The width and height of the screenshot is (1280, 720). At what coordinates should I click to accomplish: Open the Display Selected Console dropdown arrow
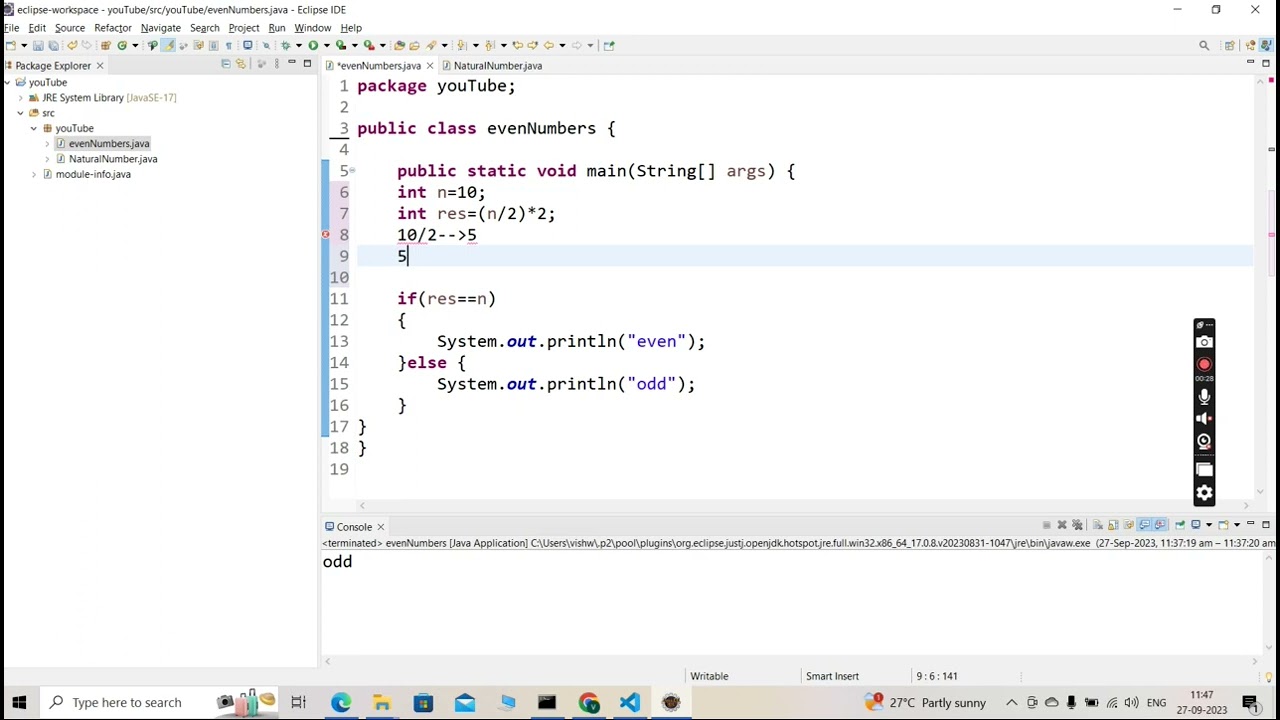pyautogui.click(x=1209, y=525)
